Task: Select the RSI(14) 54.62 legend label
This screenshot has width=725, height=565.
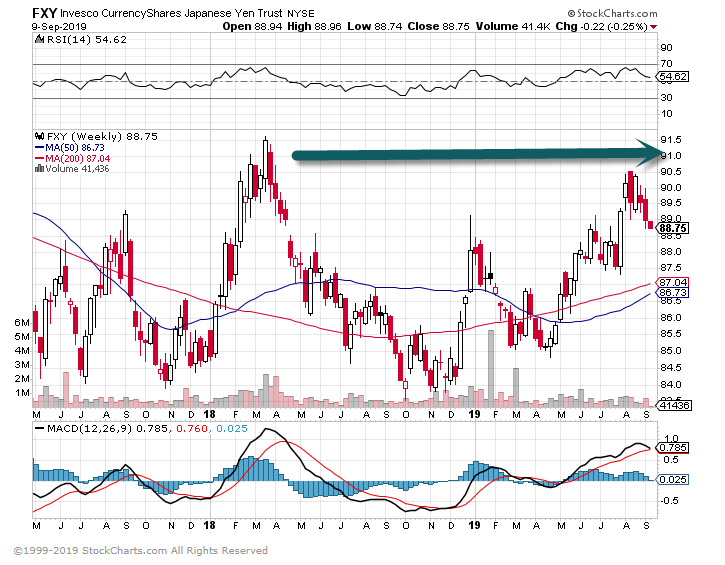Action: (86, 40)
